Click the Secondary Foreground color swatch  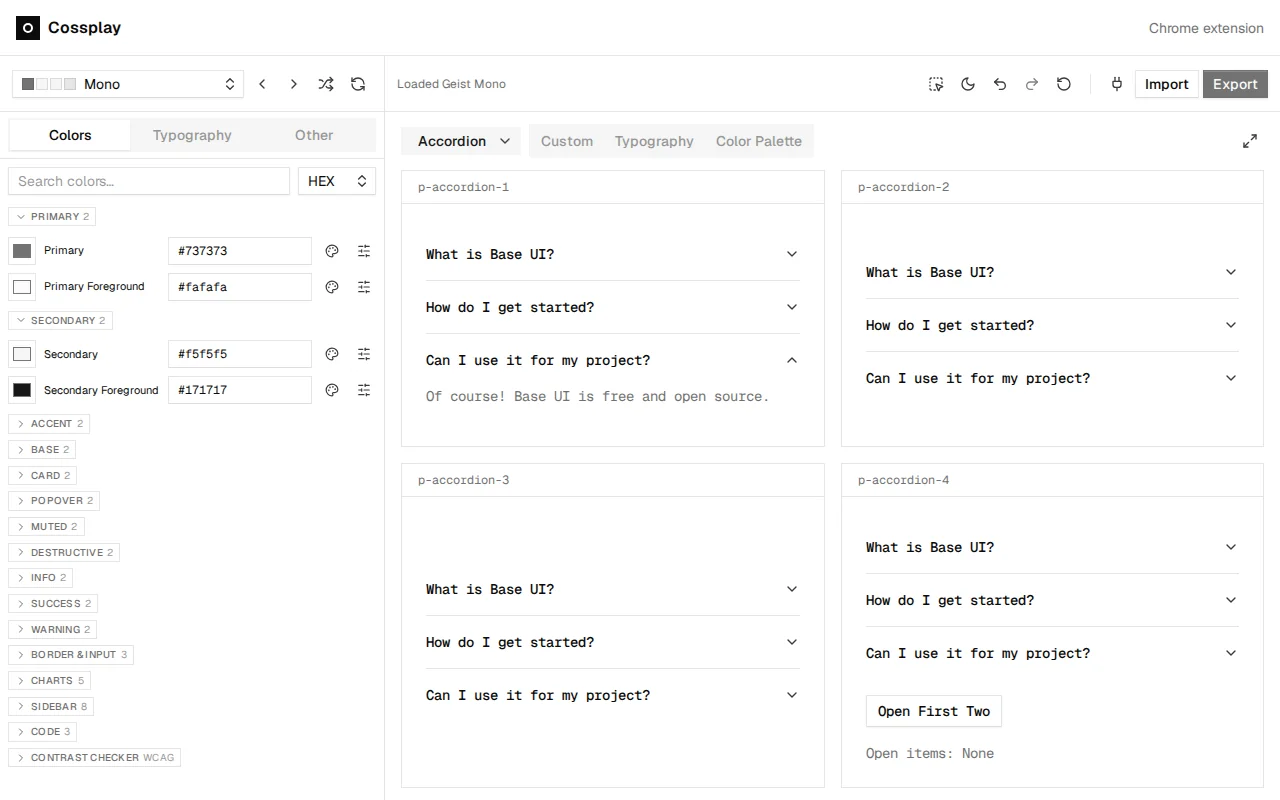click(22, 390)
